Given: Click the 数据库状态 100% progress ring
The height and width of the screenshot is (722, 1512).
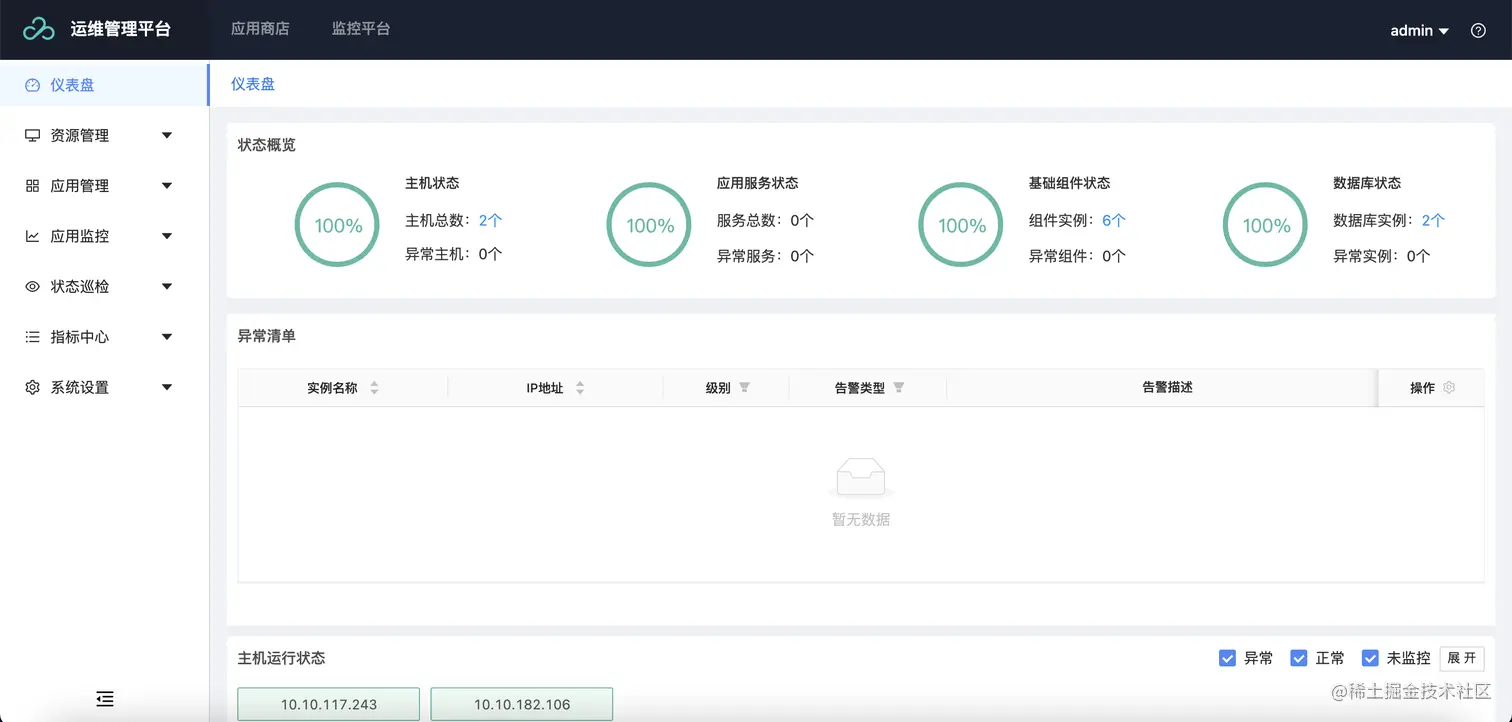Looking at the screenshot, I should tap(1266, 225).
